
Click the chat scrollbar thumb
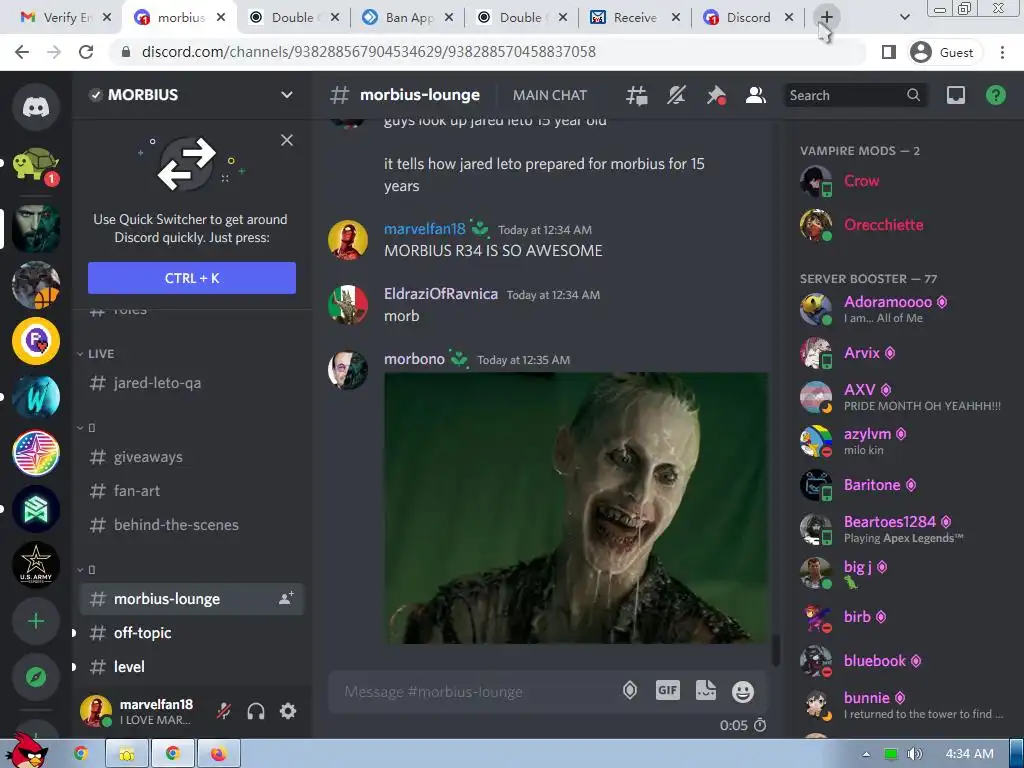(776, 650)
